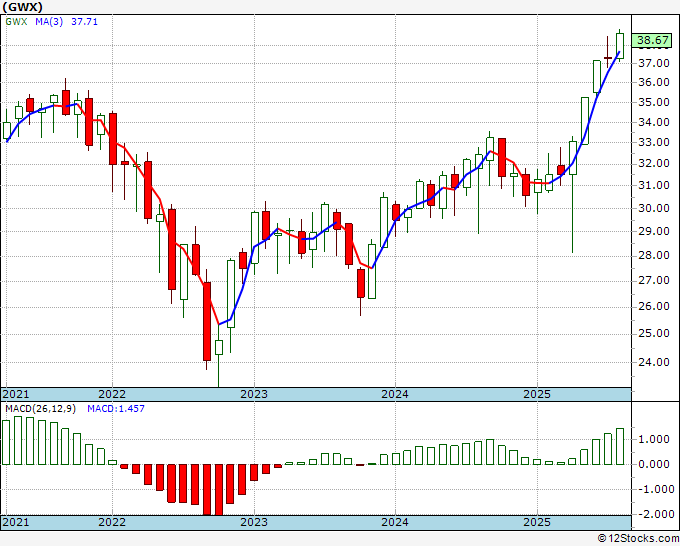Click the 36.00 price axis label
The width and height of the screenshot is (680, 546).
[654, 82]
